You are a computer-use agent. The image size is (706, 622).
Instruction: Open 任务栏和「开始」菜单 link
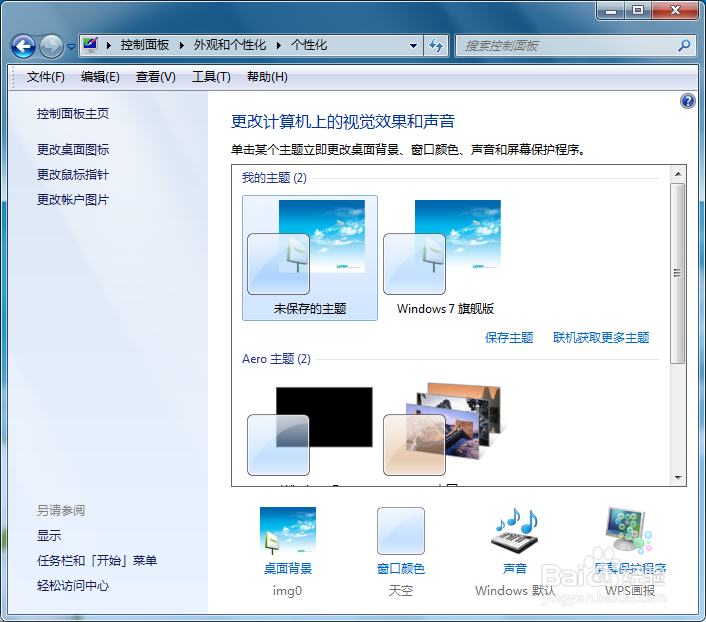click(x=97, y=561)
